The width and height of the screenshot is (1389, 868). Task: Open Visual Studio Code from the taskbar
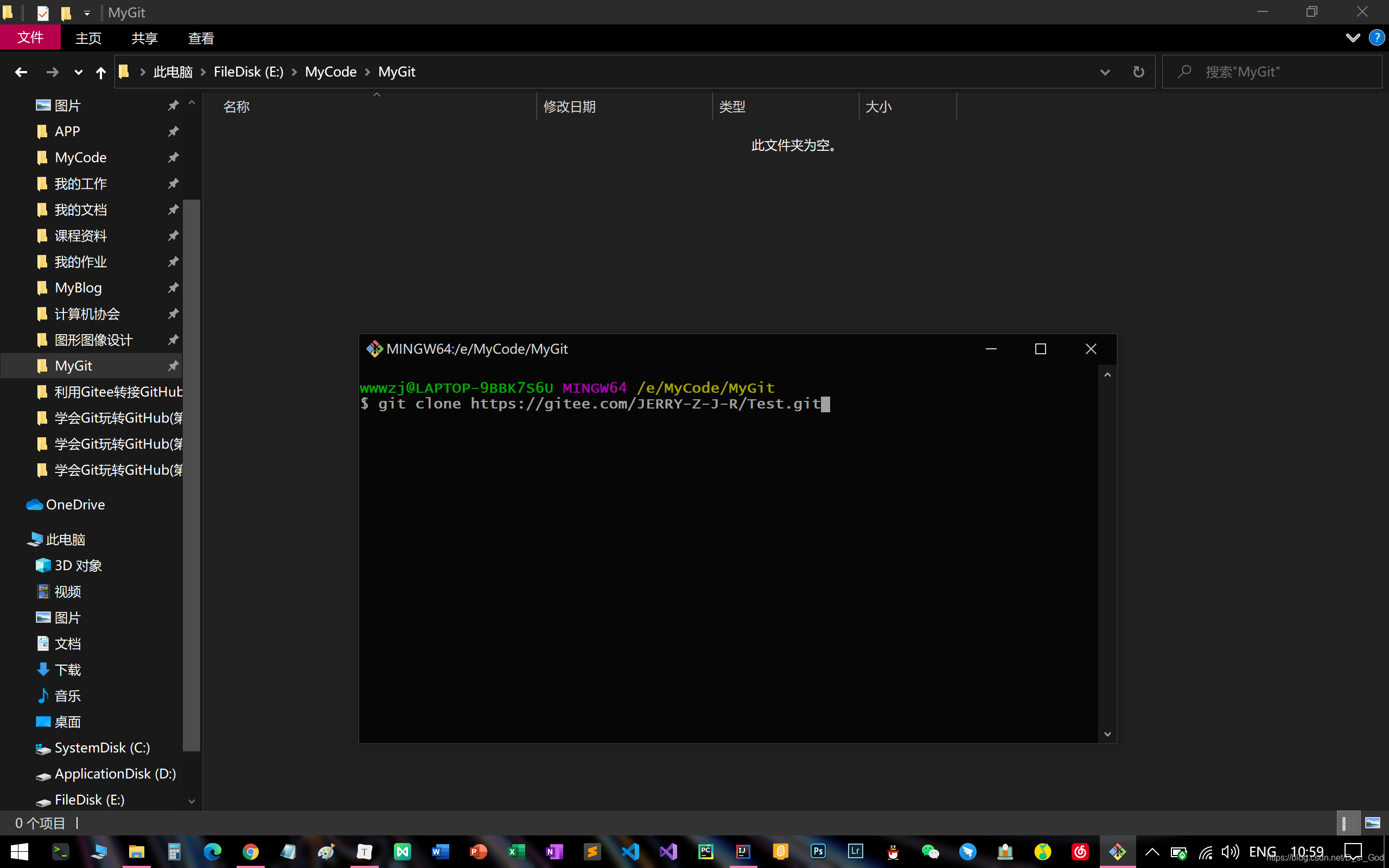pos(630,851)
